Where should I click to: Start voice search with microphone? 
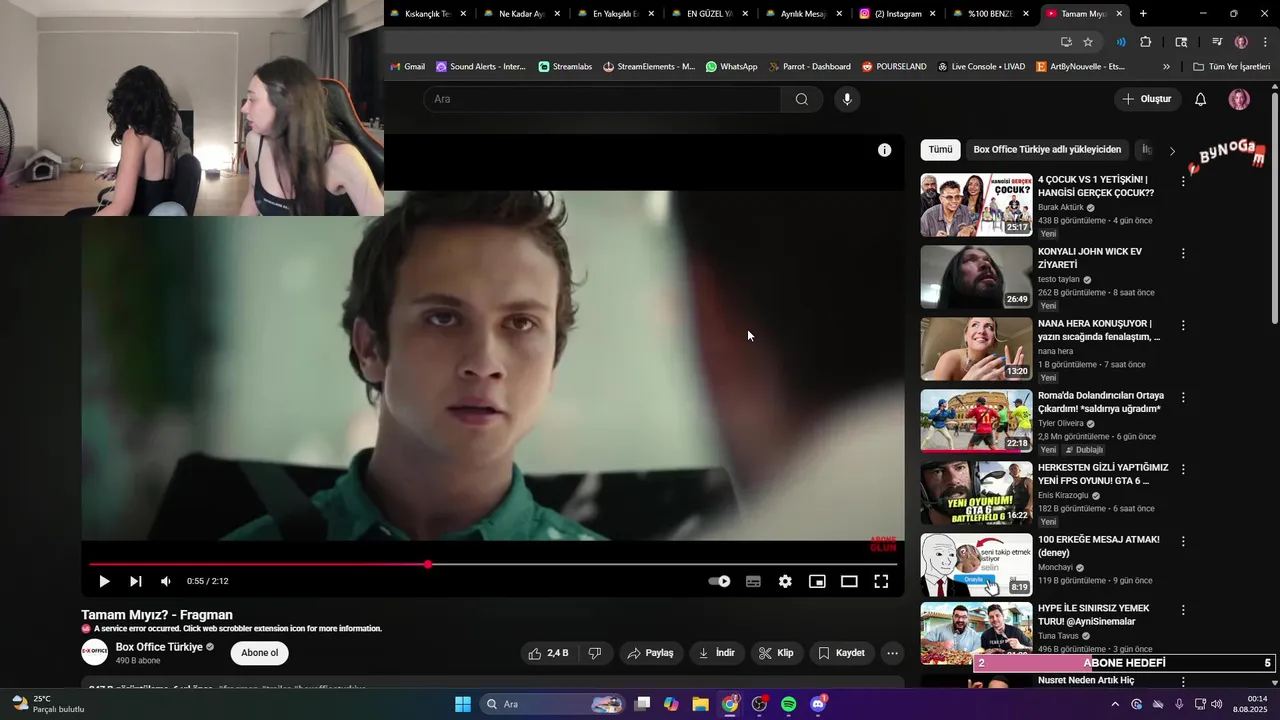coord(847,99)
